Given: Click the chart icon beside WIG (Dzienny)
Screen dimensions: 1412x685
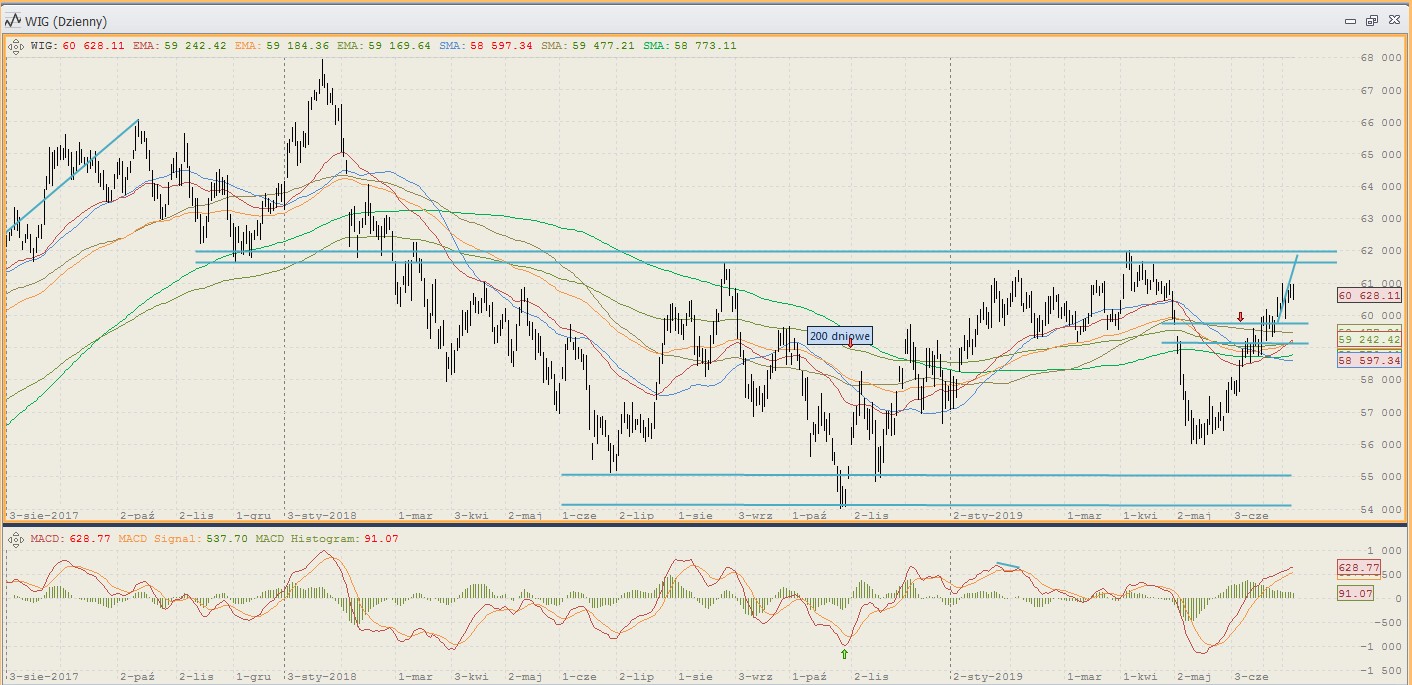Looking at the screenshot, I should tap(14, 20).
